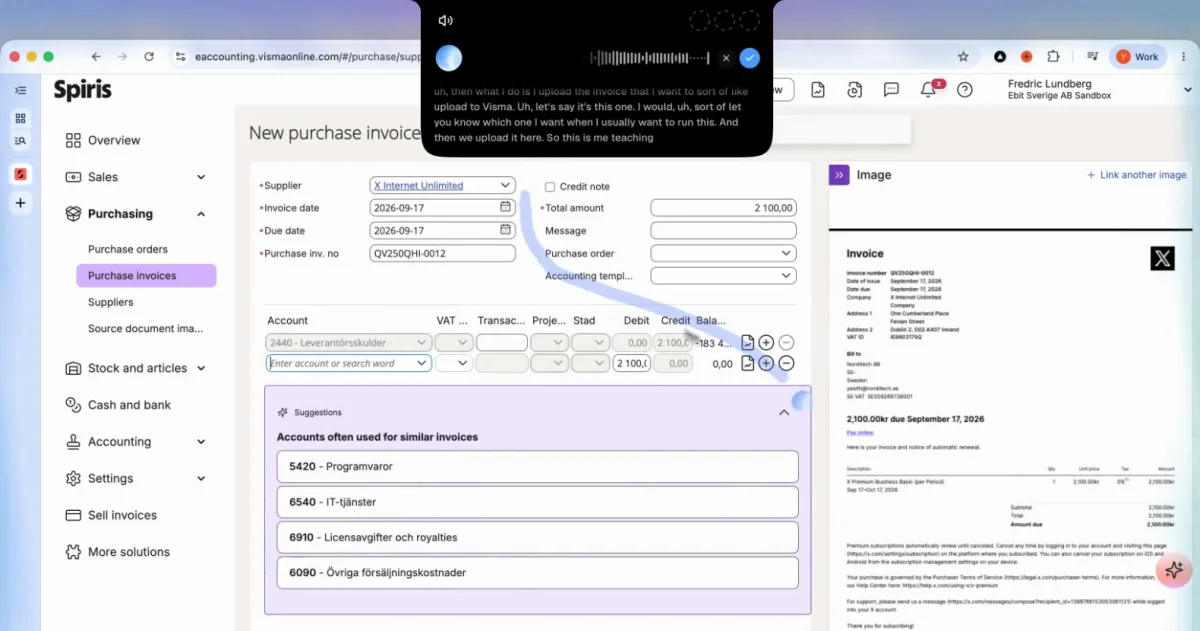Tick the Credit note checkbox

550,187
